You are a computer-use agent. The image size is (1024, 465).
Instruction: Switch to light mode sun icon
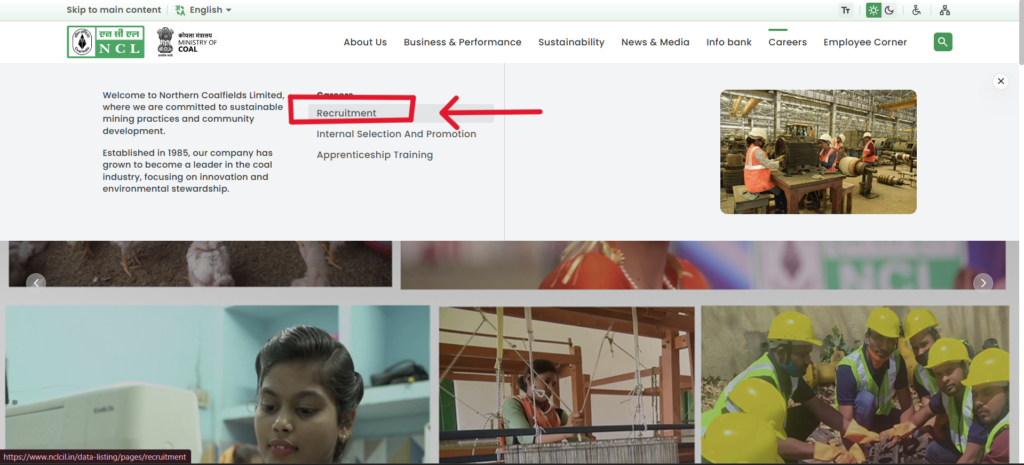[873, 10]
